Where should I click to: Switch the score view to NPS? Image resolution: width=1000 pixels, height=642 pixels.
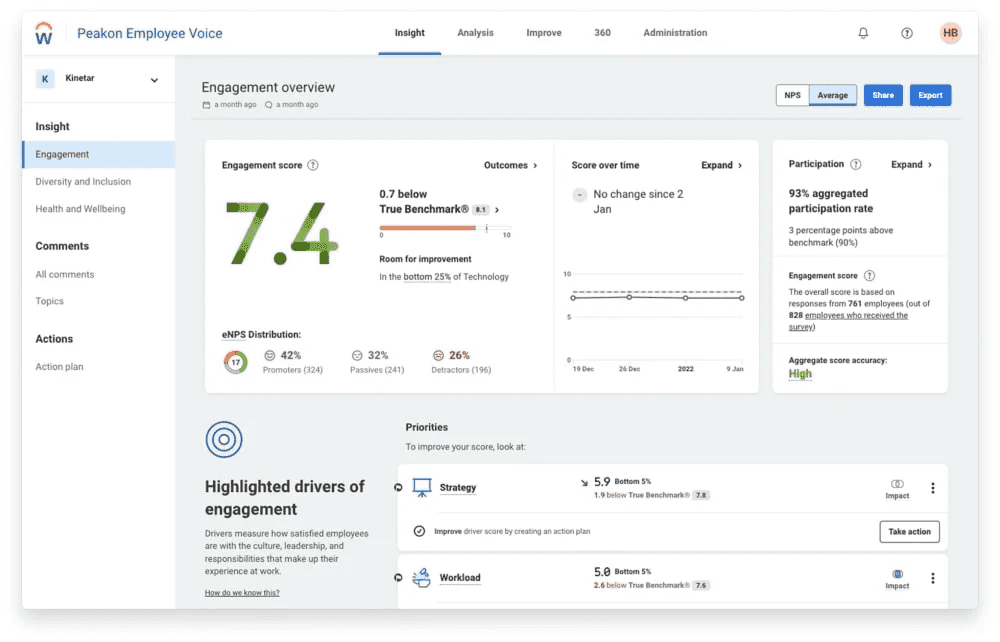(792, 94)
